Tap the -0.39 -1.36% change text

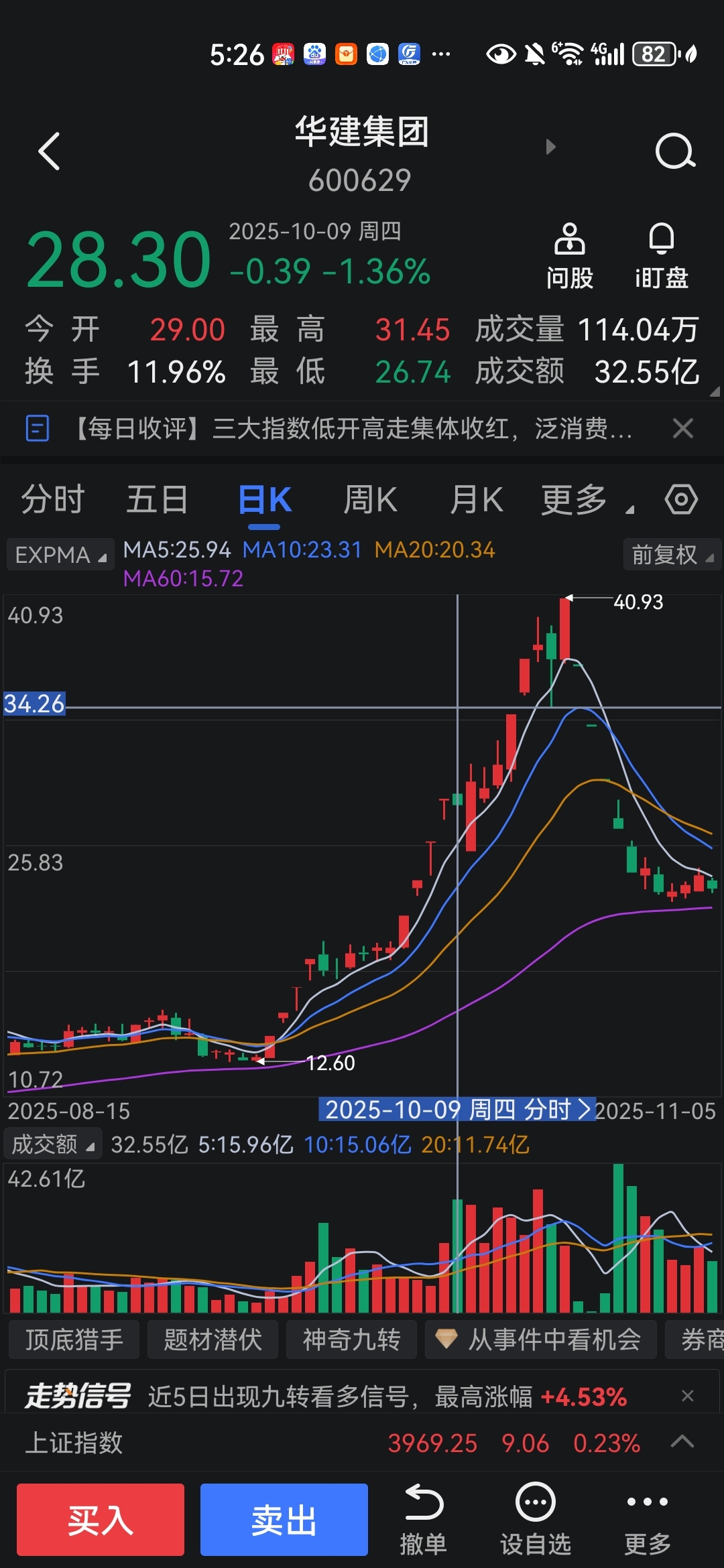coord(330,271)
